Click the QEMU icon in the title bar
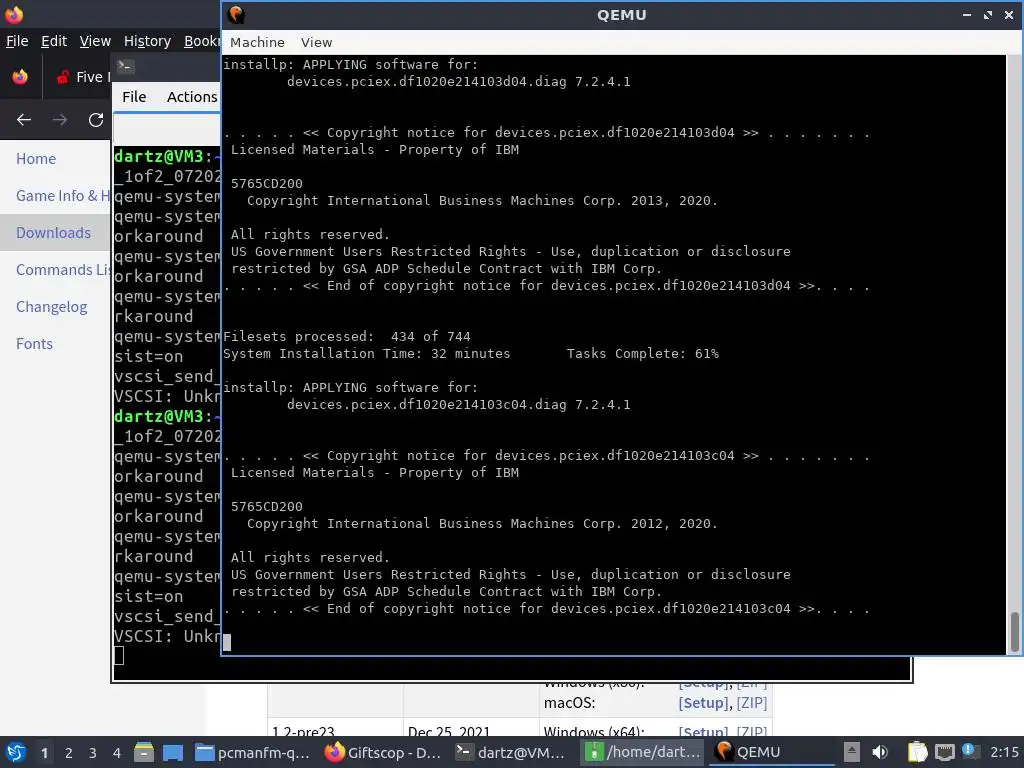The height and width of the screenshot is (768, 1024). point(236,14)
